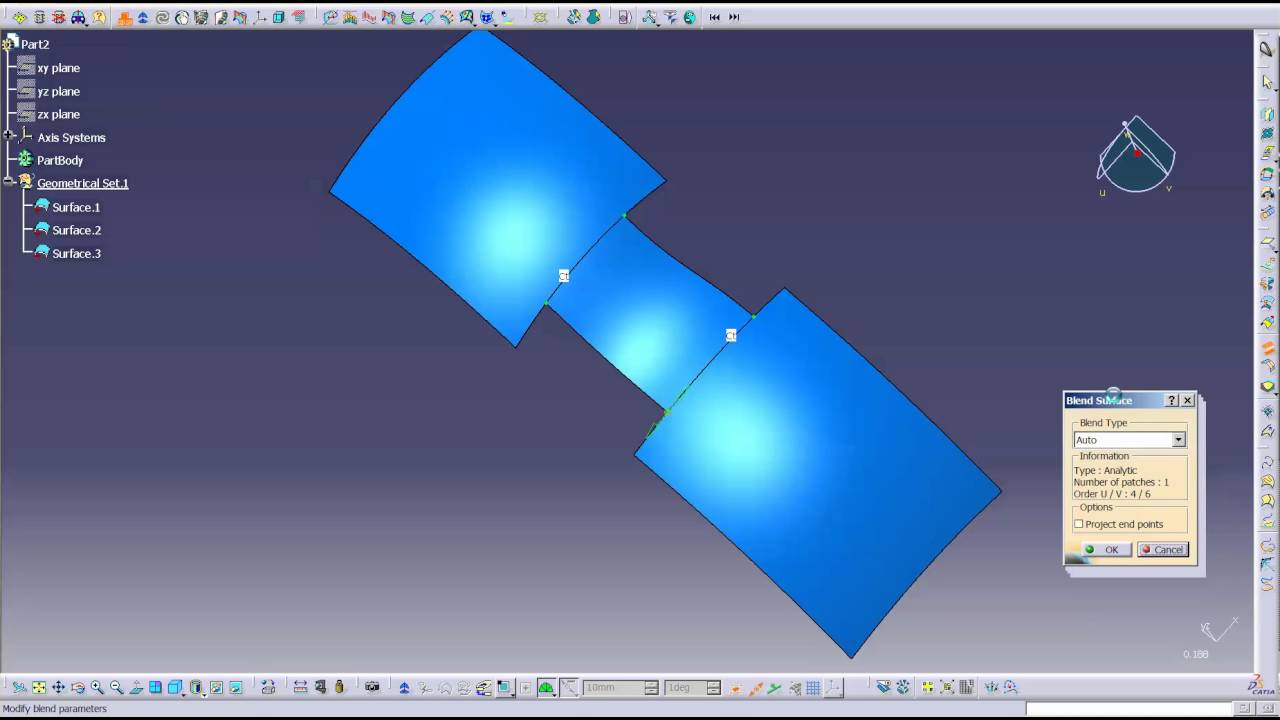Close the Blend Surface dialog
The height and width of the screenshot is (720, 1280).
[x=1188, y=400]
